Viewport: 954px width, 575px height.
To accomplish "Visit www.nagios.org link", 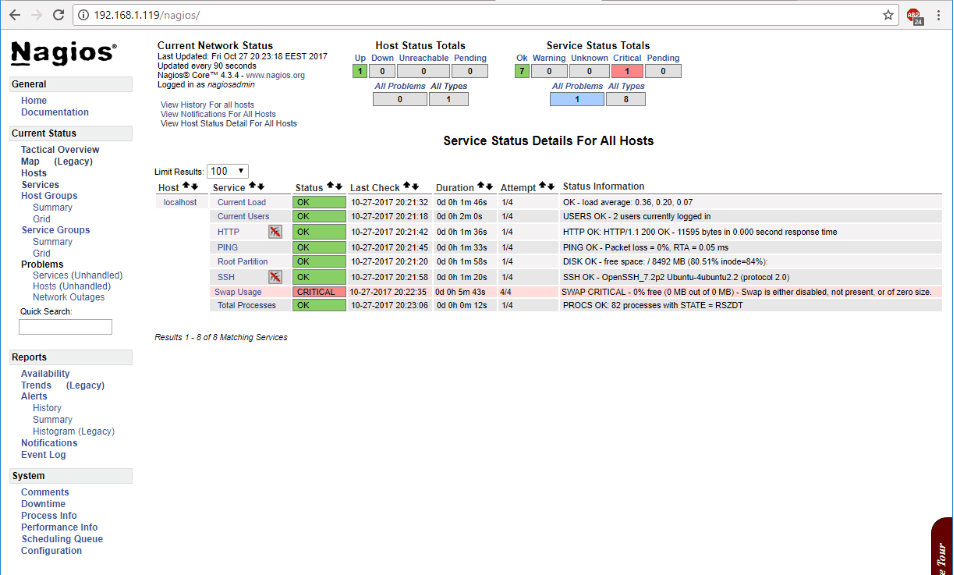I will (275, 75).
